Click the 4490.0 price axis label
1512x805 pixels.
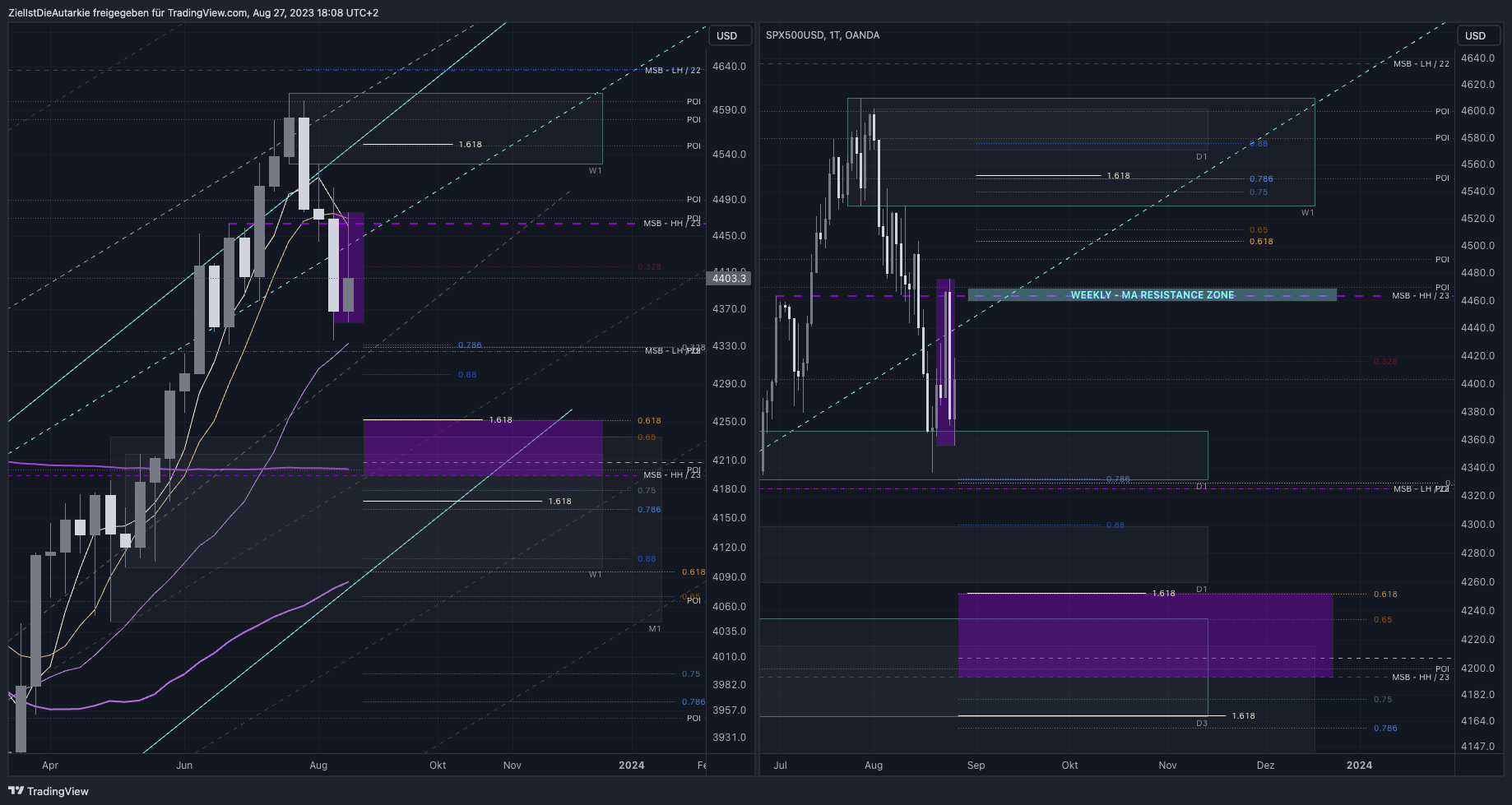click(729, 200)
